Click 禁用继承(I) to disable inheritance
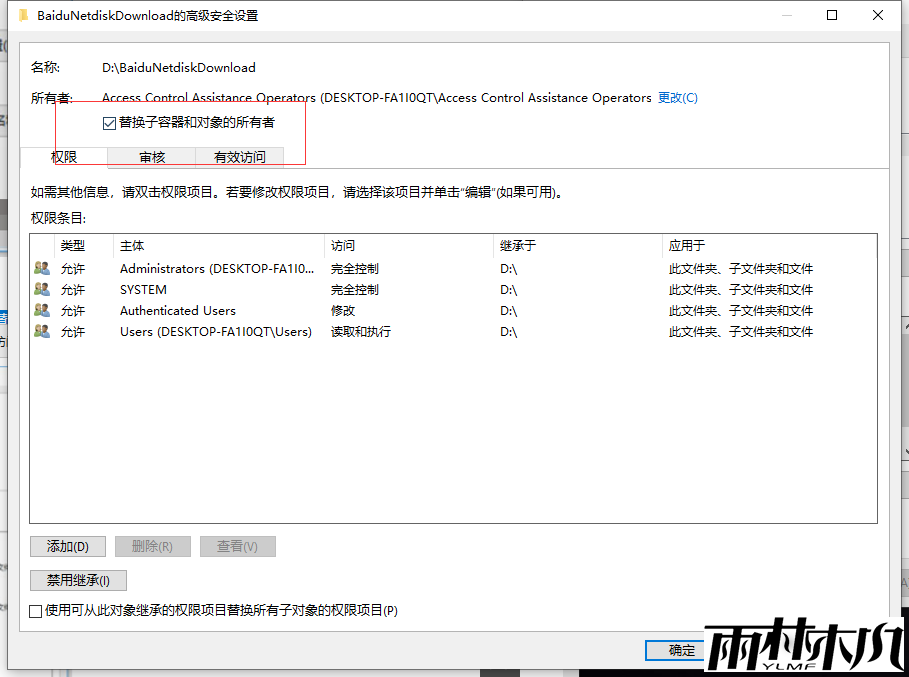The image size is (909, 677). point(78,580)
